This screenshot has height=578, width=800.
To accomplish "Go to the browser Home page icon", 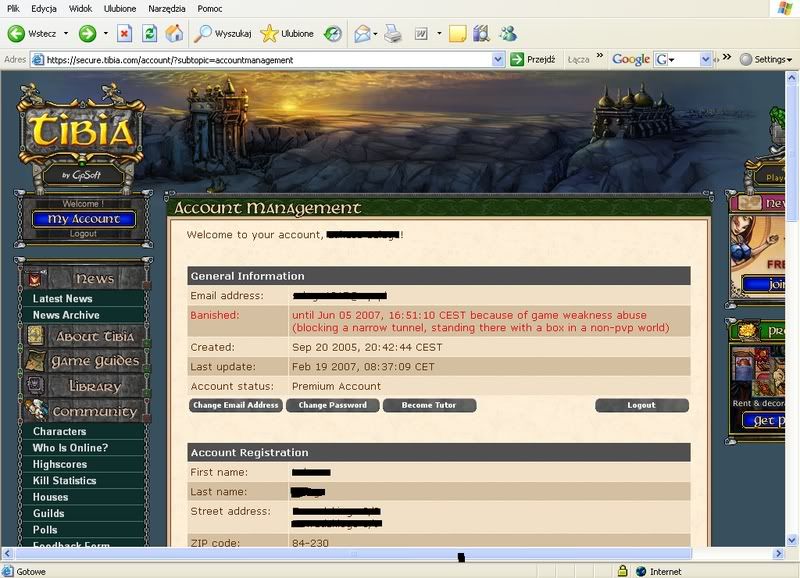I will (x=174, y=34).
